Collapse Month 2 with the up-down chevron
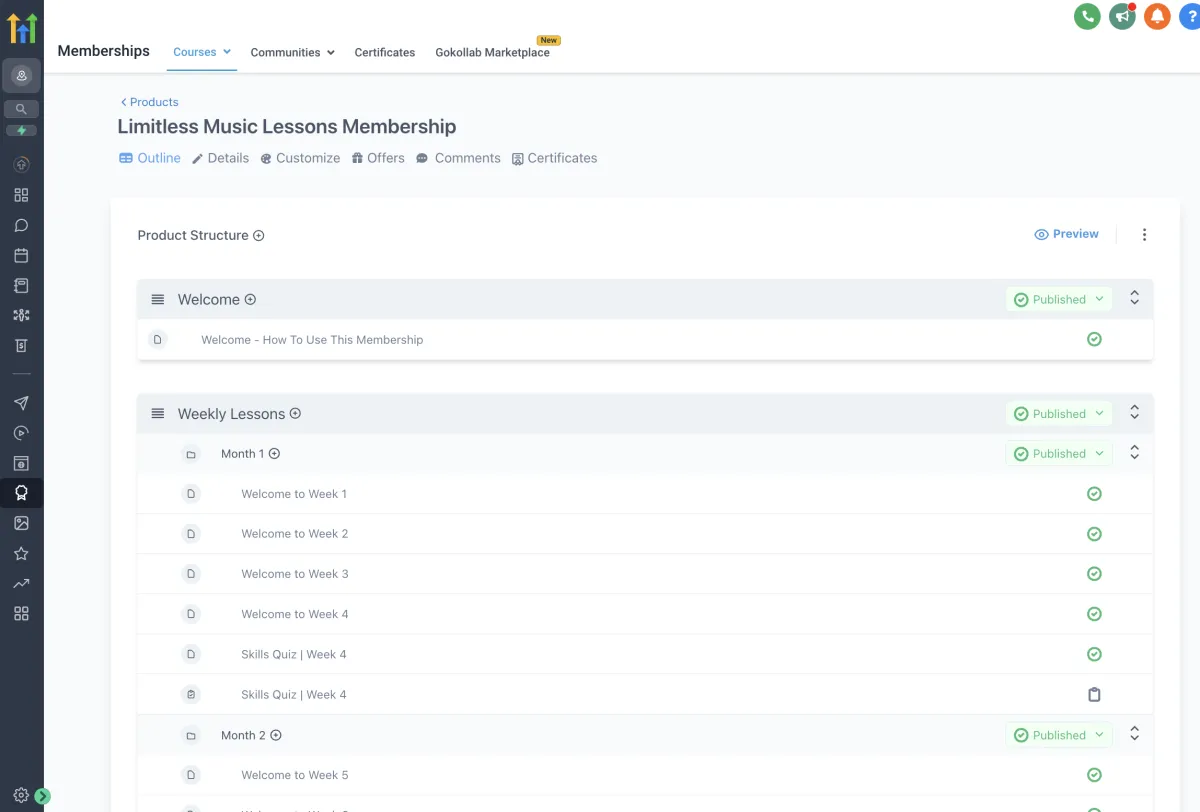Image resolution: width=1200 pixels, height=812 pixels. point(1134,734)
